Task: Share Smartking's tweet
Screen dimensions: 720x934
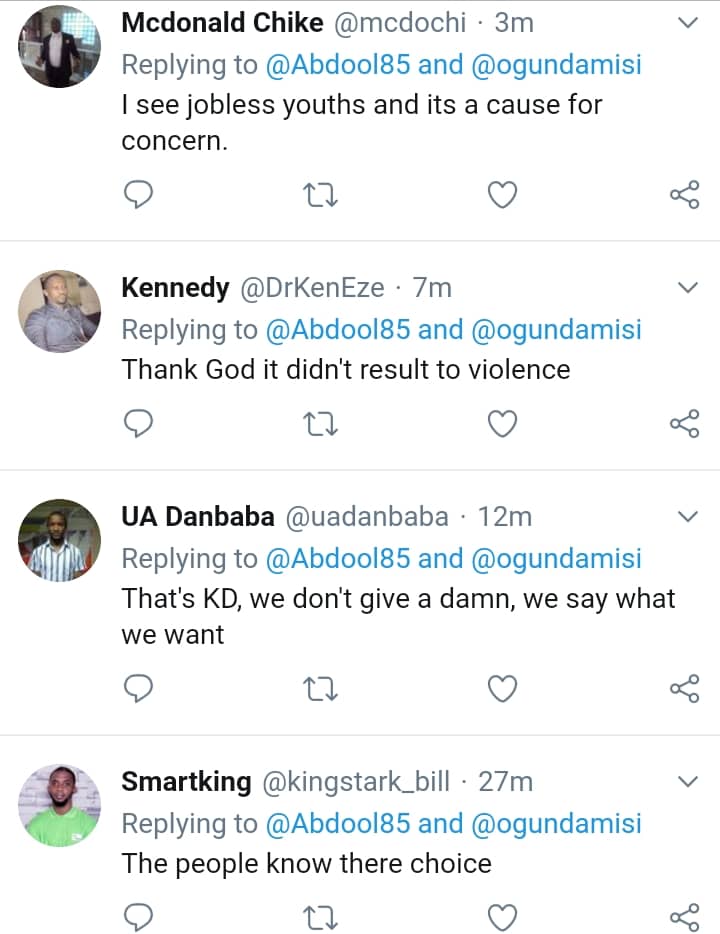Action: (x=684, y=916)
